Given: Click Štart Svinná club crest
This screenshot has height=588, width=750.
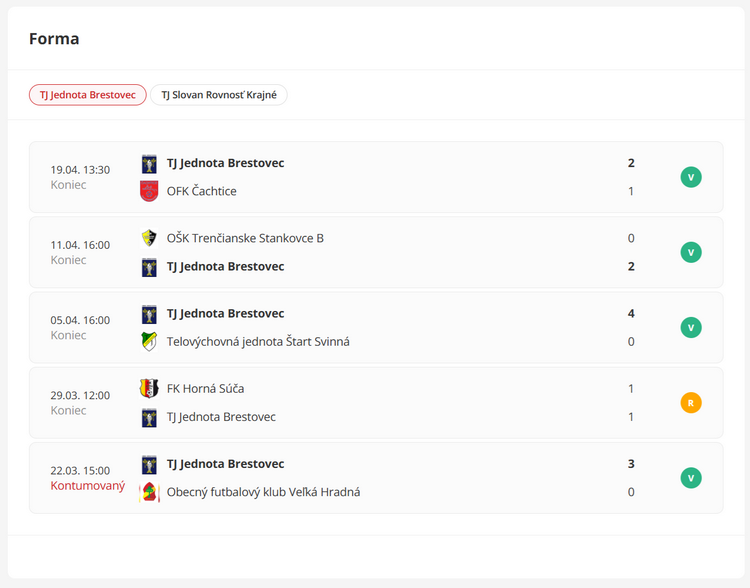Looking at the screenshot, I should [149, 342].
